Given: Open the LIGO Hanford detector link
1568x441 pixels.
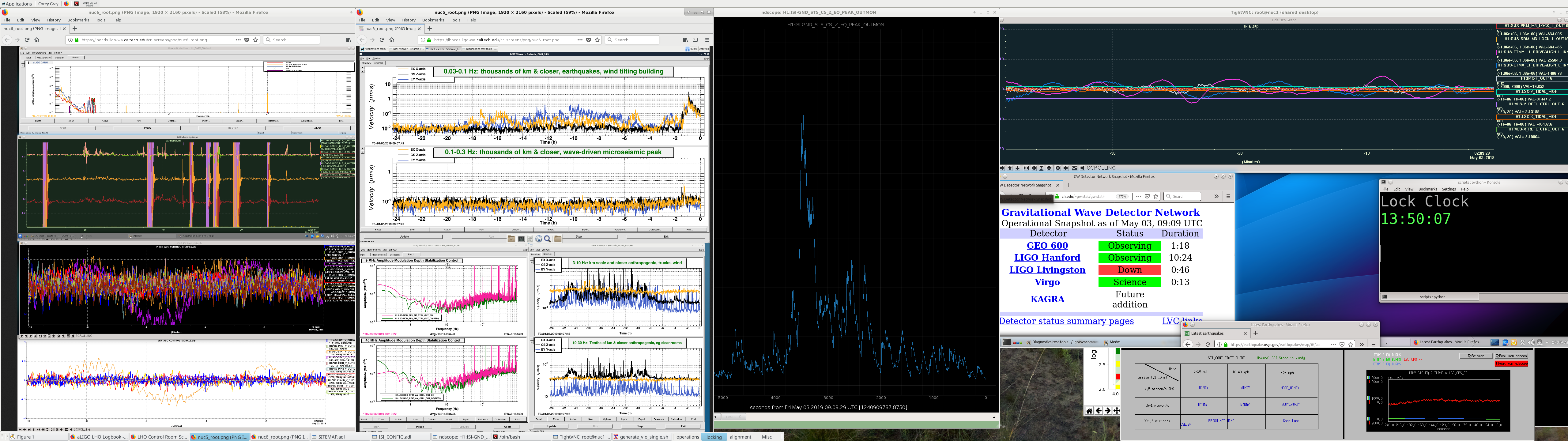Looking at the screenshot, I should click(1047, 258).
